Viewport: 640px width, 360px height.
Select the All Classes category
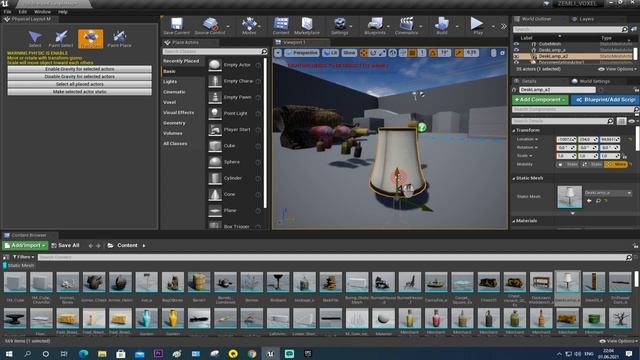click(176, 144)
